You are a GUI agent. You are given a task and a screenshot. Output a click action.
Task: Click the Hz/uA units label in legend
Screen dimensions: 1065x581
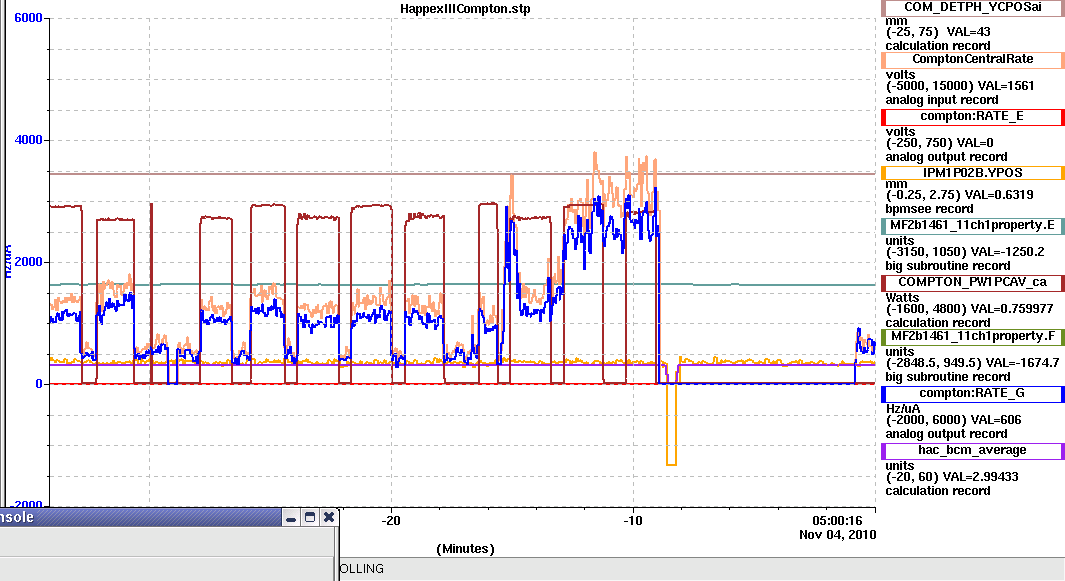click(903, 409)
